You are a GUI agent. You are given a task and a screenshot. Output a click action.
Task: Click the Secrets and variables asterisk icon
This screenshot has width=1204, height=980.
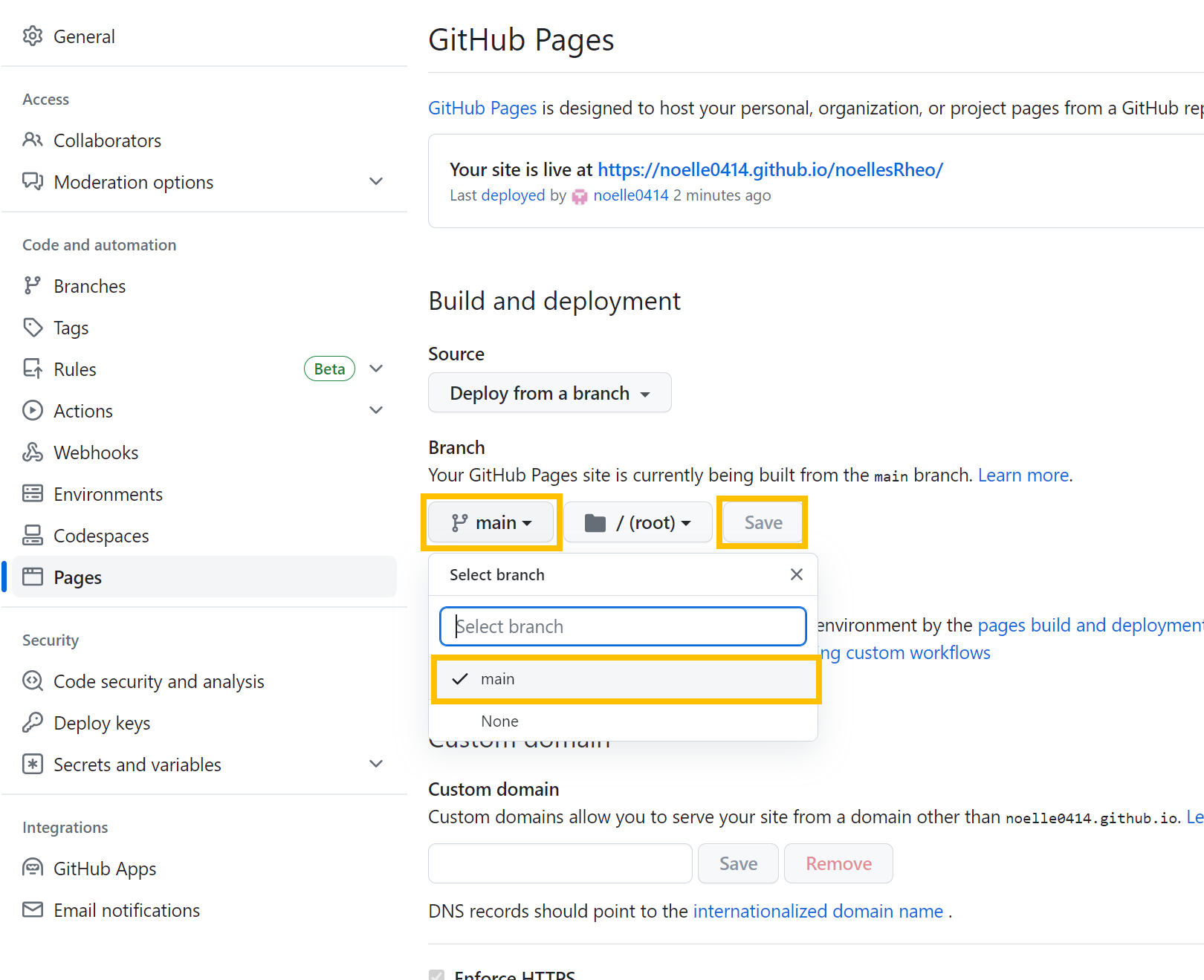pyautogui.click(x=33, y=764)
